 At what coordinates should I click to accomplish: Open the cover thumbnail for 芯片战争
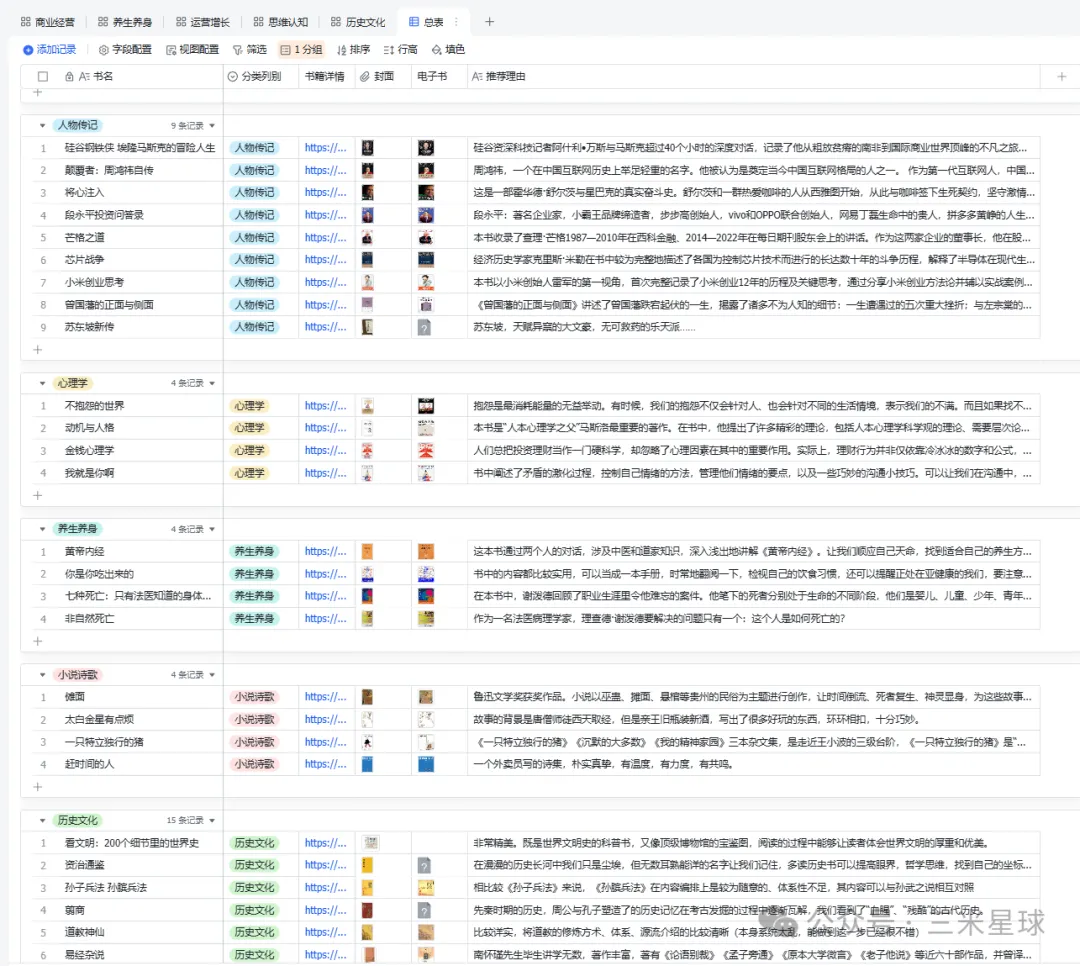click(368, 260)
